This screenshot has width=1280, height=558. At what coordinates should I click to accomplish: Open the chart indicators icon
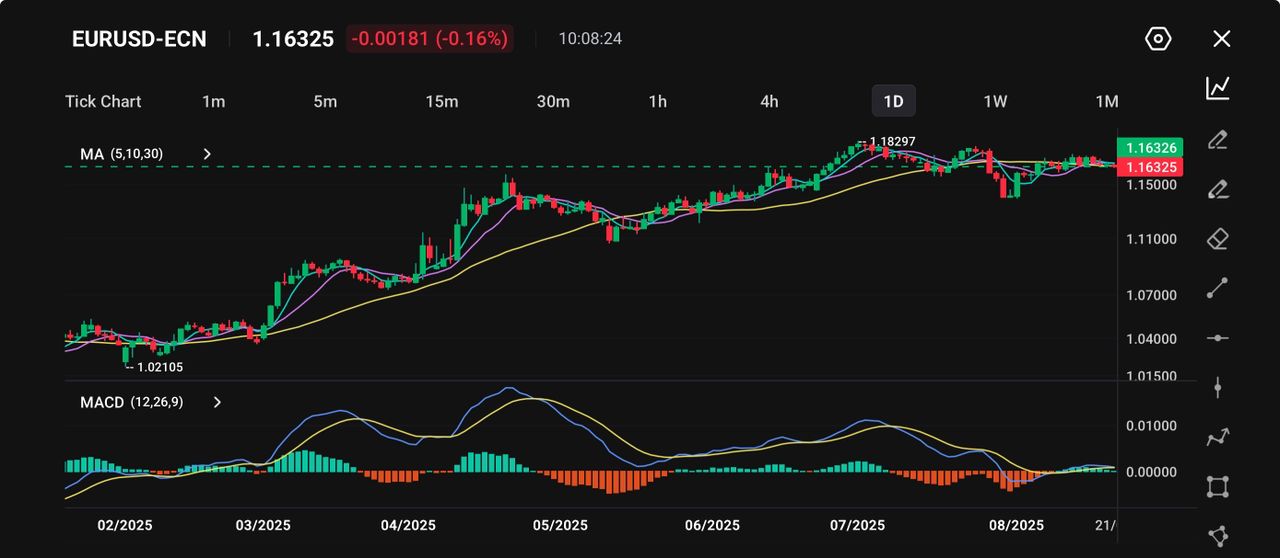[x=1217, y=88]
